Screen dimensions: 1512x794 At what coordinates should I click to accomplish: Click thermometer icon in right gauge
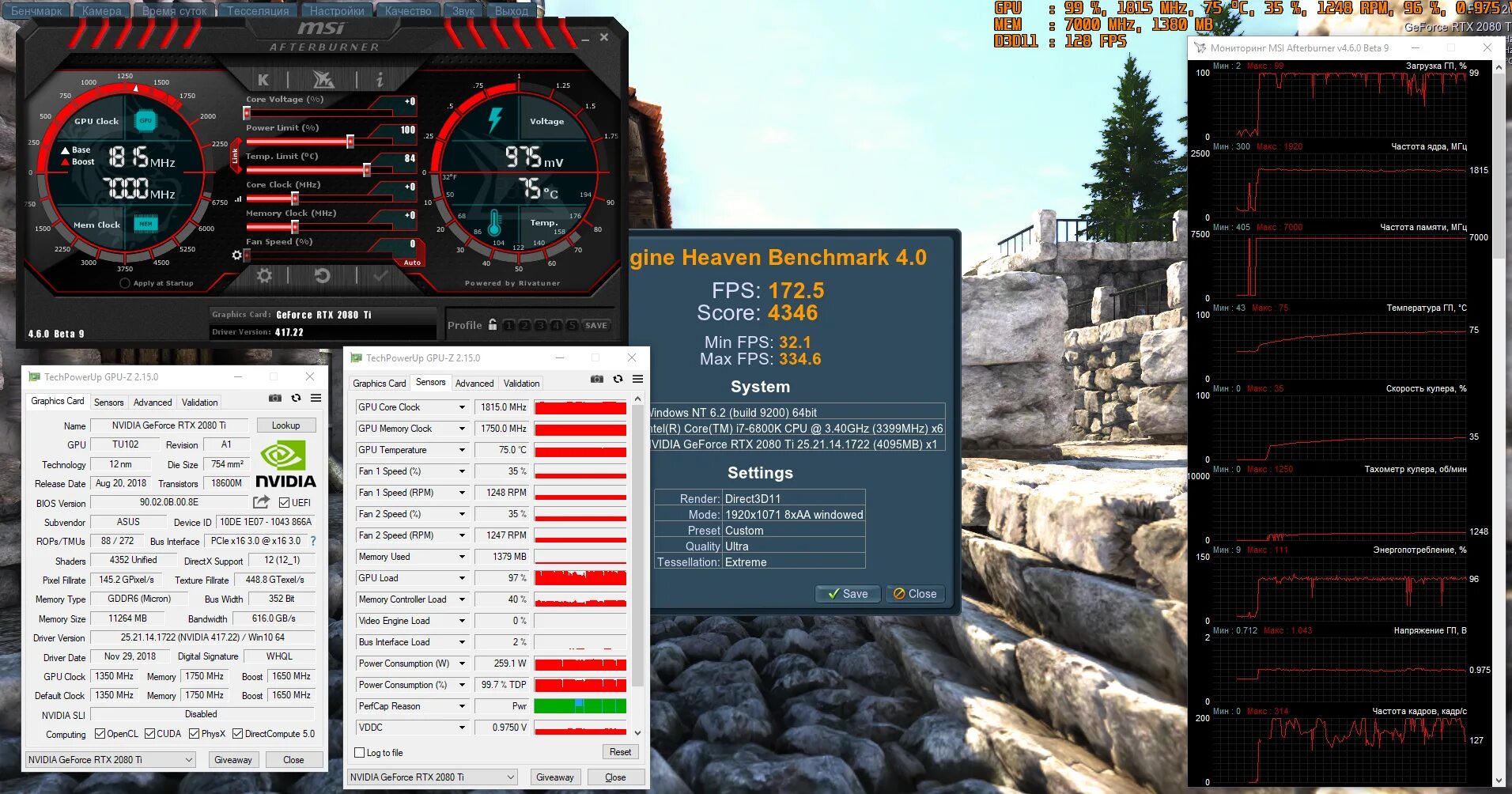[x=495, y=223]
